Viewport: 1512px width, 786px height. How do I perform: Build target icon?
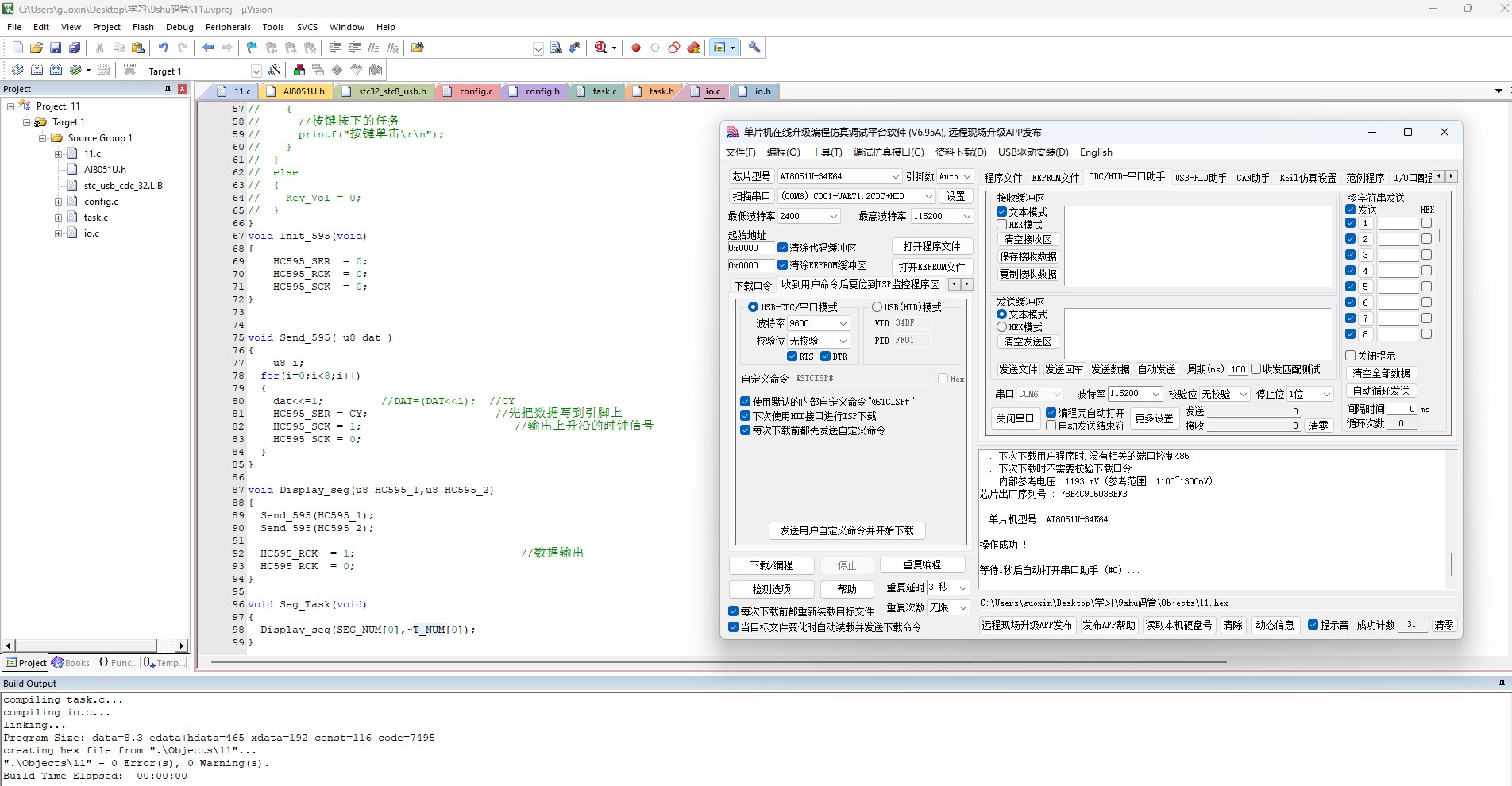tap(37, 70)
